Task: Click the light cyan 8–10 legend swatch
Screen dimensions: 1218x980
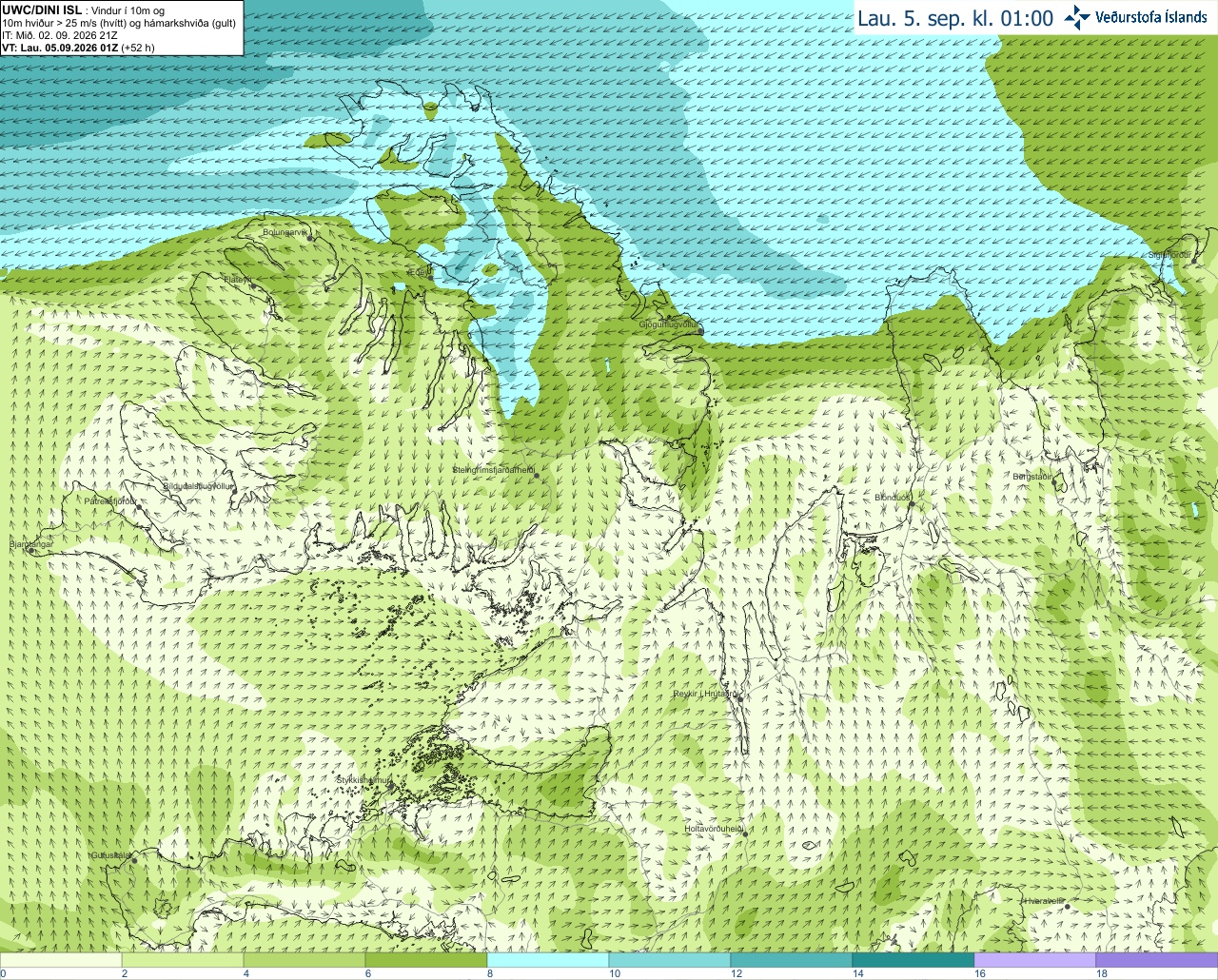Action: pyautogui.click(x=547, y=960)
